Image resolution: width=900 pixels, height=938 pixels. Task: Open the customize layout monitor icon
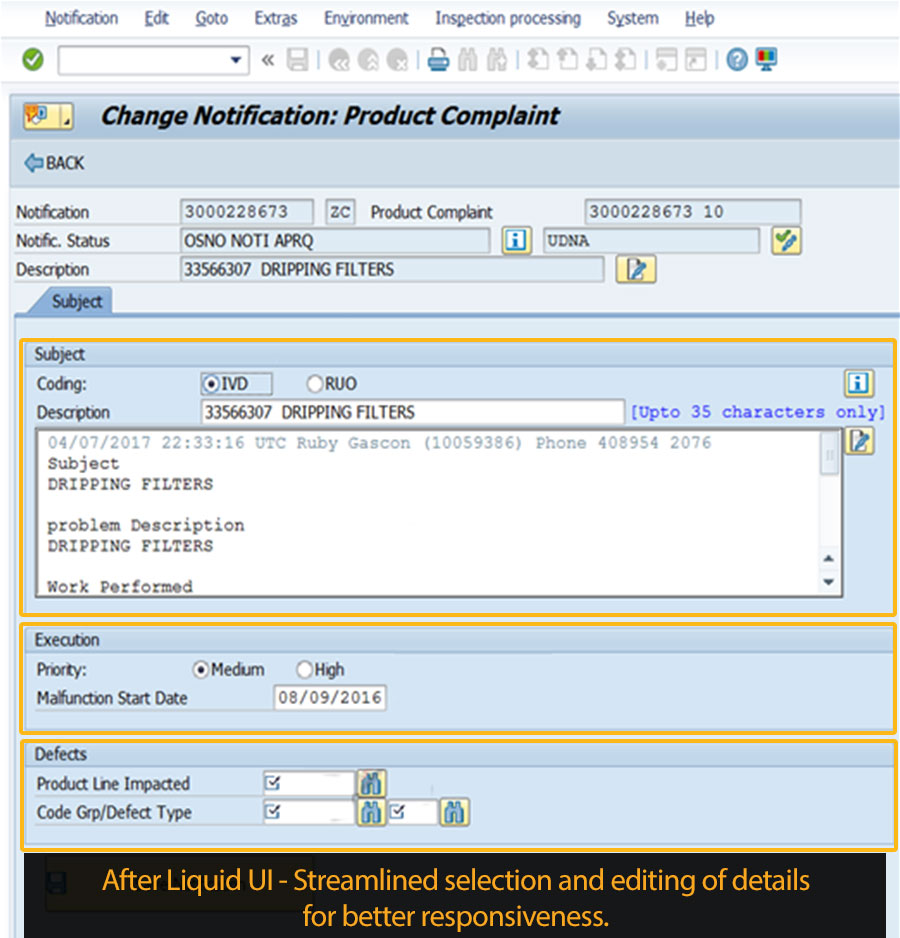point(767,60)
